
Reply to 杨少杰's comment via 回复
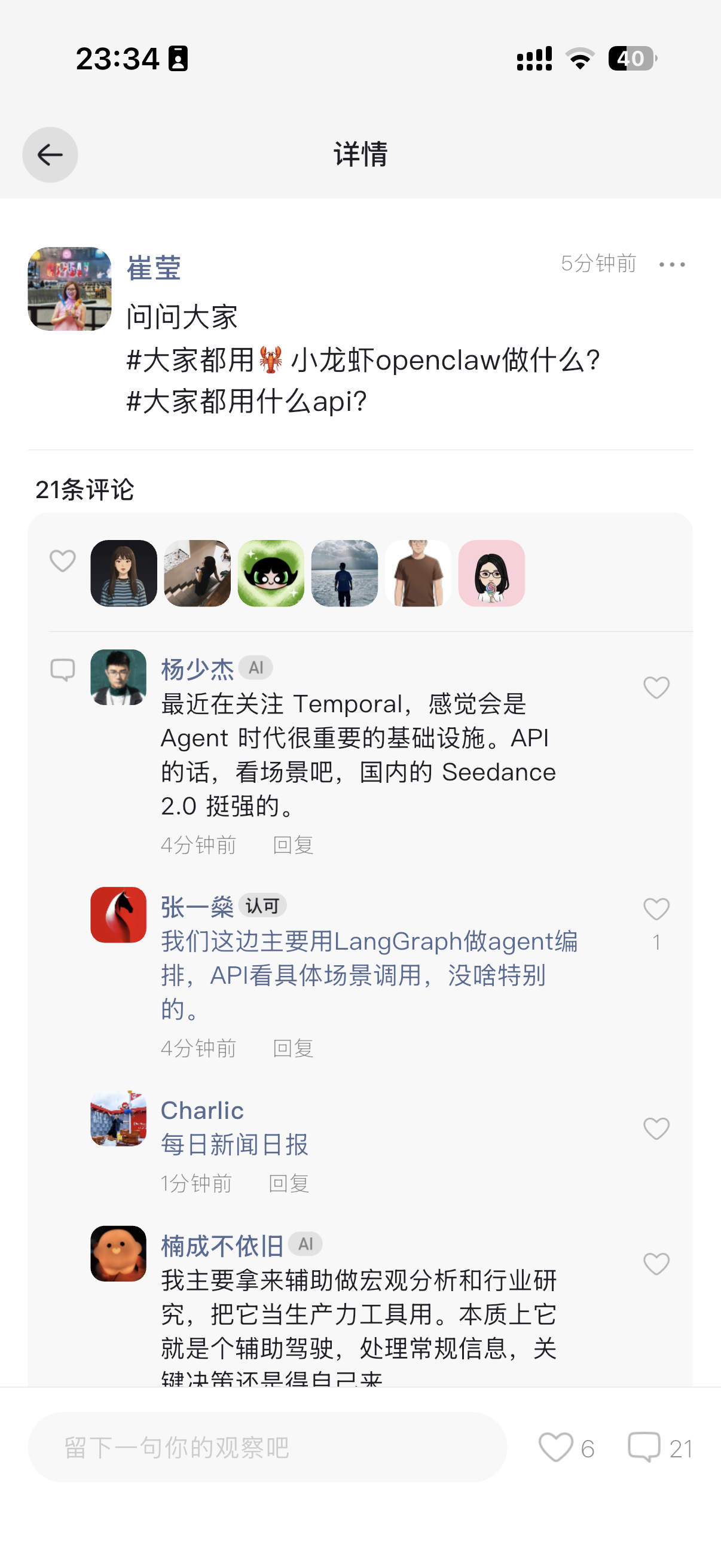[x=293, y=845]
